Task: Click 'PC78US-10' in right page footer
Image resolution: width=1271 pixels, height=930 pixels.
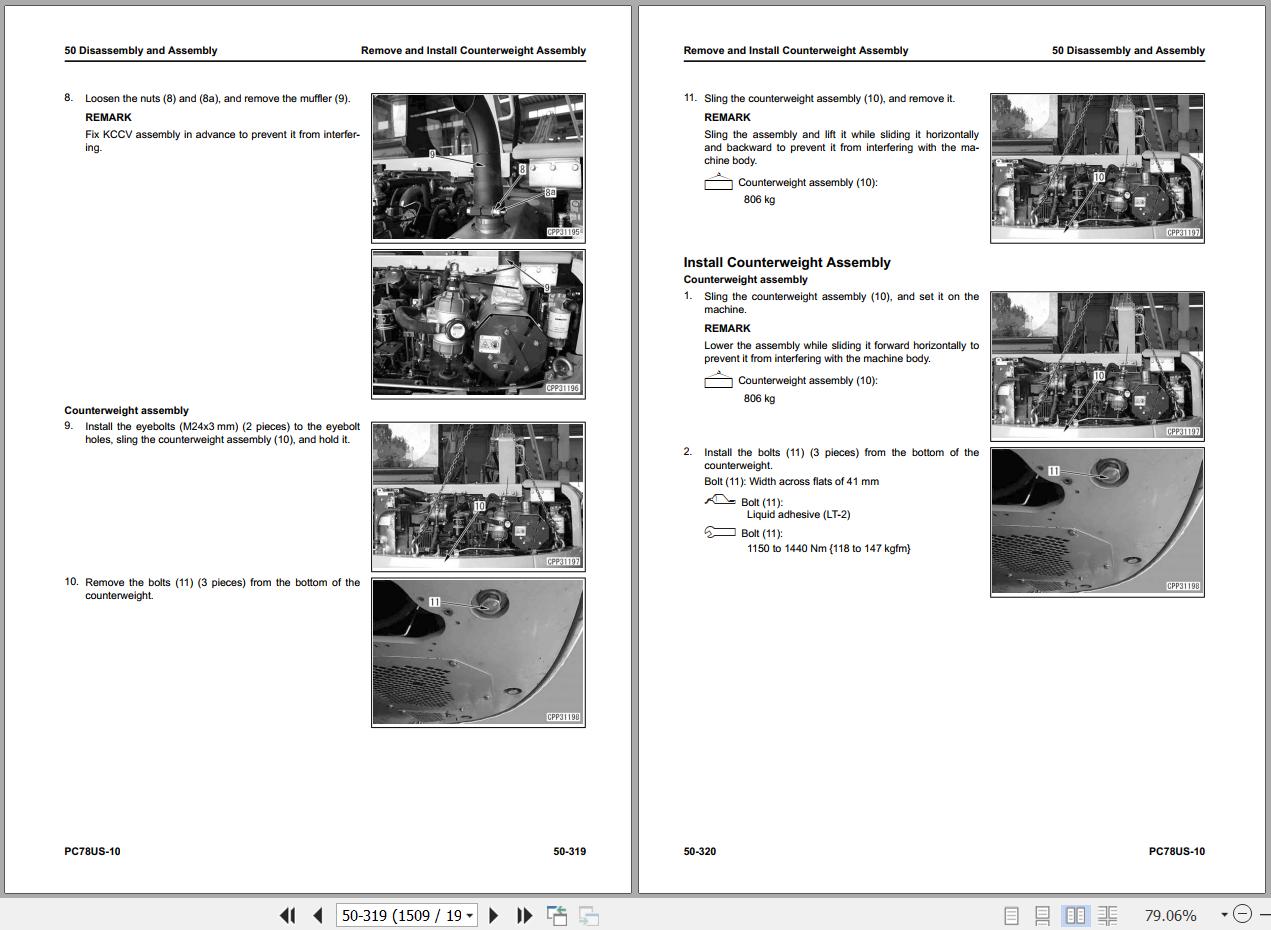Action: [x=1177, y=851]
